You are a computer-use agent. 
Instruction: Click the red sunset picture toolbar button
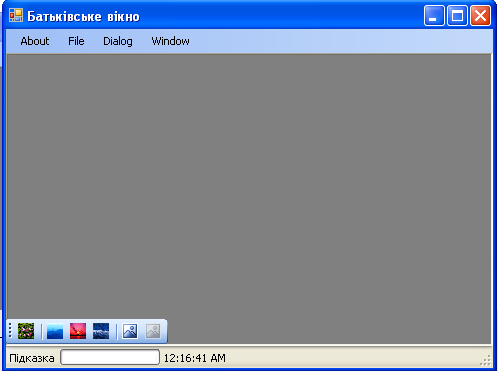(x=78, y=331)
